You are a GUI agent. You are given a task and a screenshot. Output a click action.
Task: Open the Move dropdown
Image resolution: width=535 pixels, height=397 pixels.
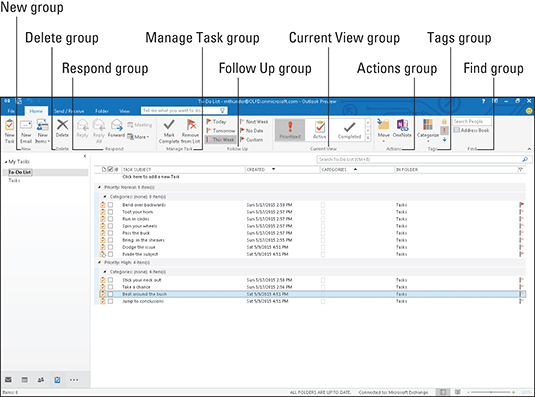point(384,131)
